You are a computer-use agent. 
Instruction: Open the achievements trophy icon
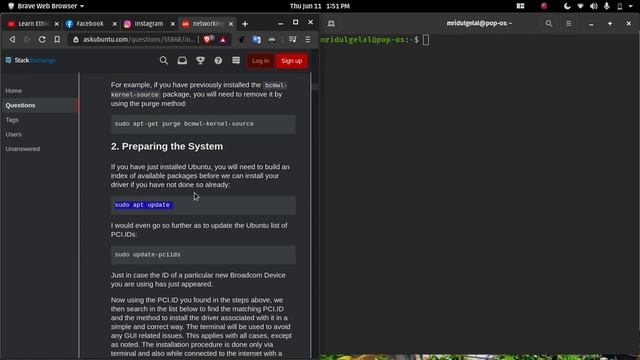tap(200, 61)
